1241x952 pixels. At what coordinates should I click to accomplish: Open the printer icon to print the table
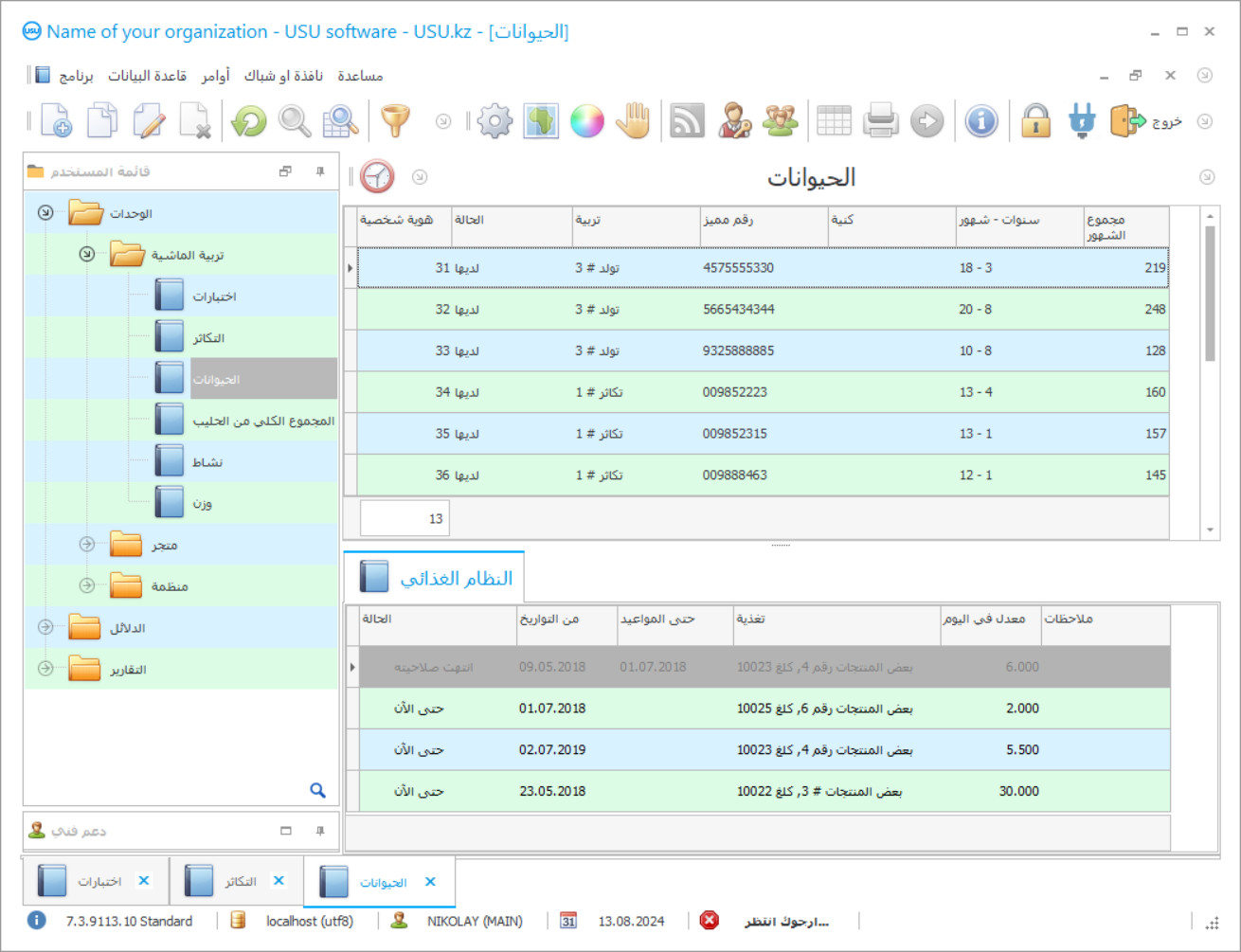[x=881, y=121]
